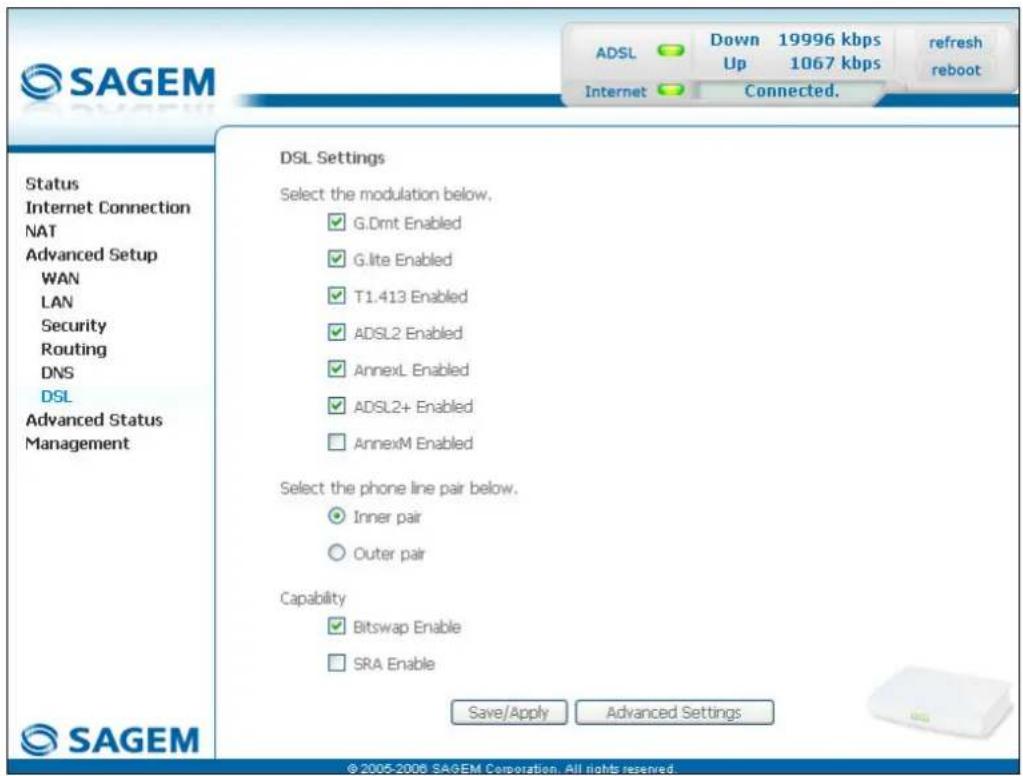Enable AnnexM Enabled checkbox
Screen dimensions: 1023x776
(x=336, y=442)
